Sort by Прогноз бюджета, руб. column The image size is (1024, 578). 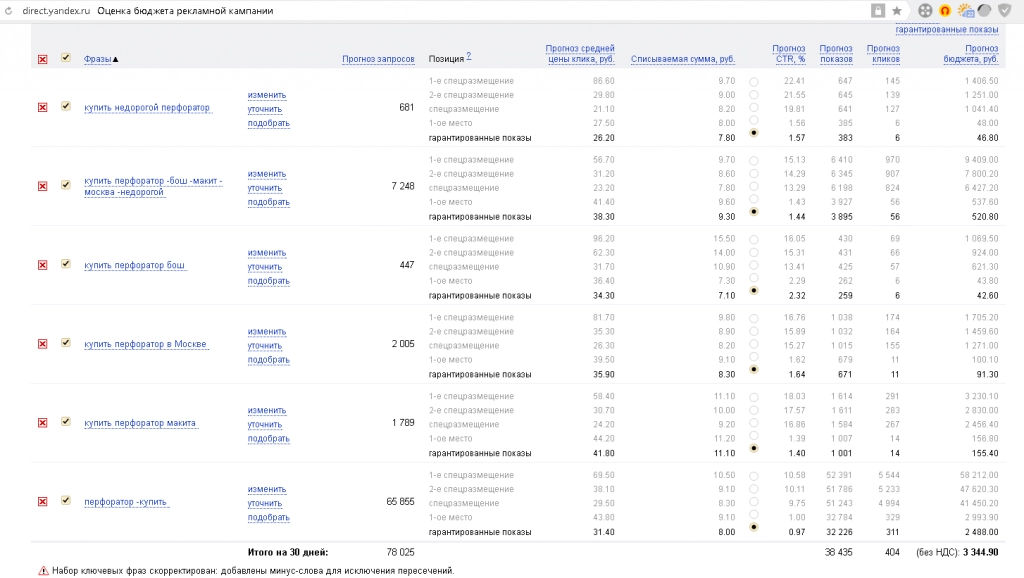[971, 54]
